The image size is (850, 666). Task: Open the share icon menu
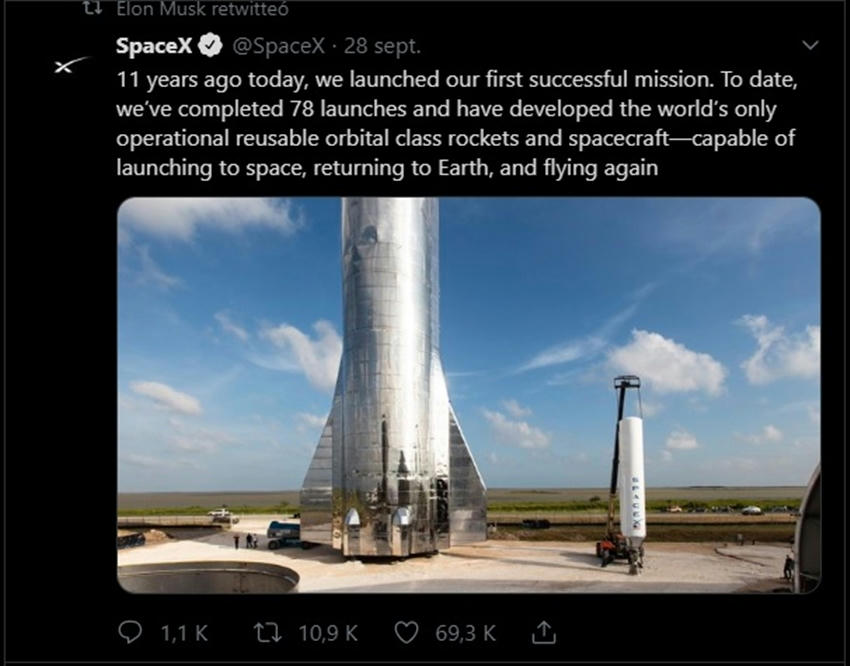tap(543, 631)
